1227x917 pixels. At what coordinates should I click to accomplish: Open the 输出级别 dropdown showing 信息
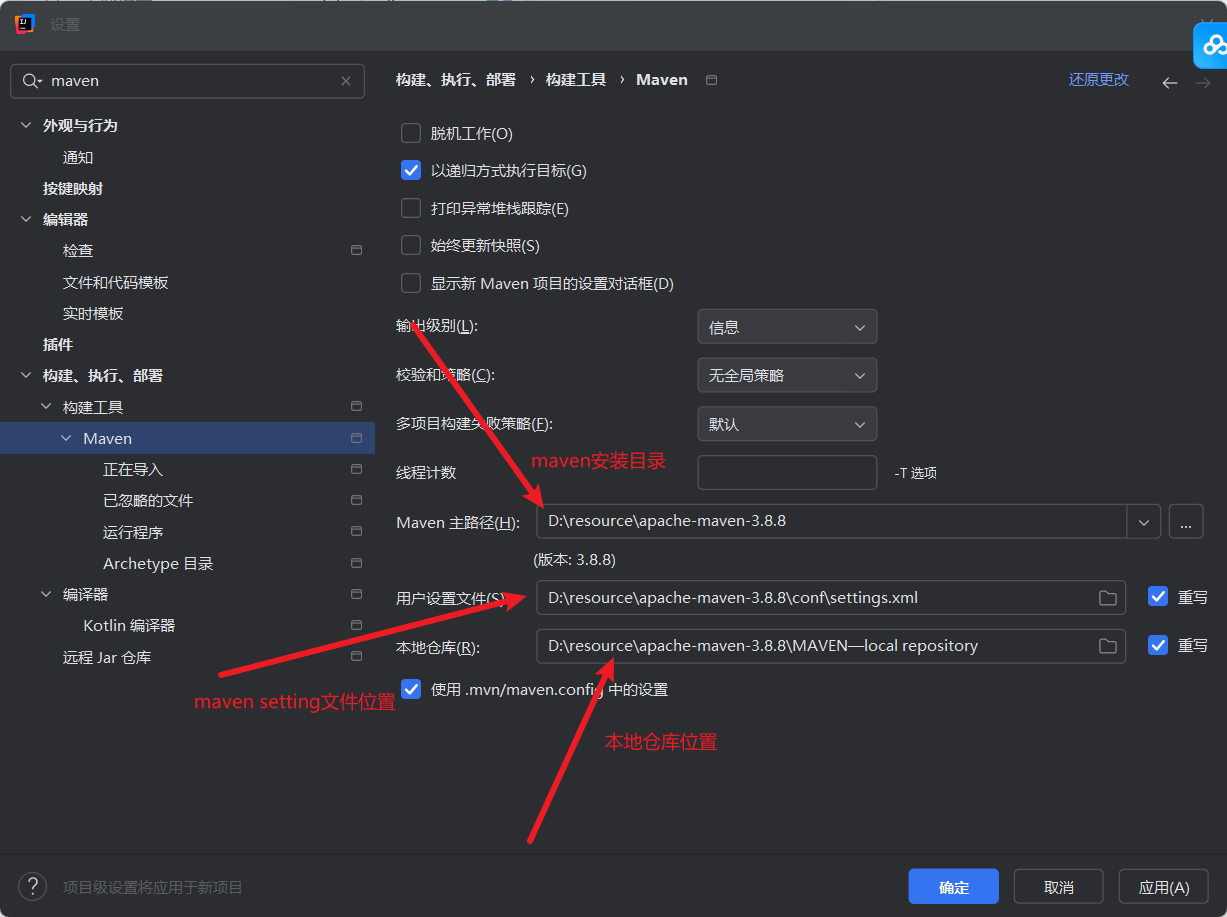[x=787, y=327]
